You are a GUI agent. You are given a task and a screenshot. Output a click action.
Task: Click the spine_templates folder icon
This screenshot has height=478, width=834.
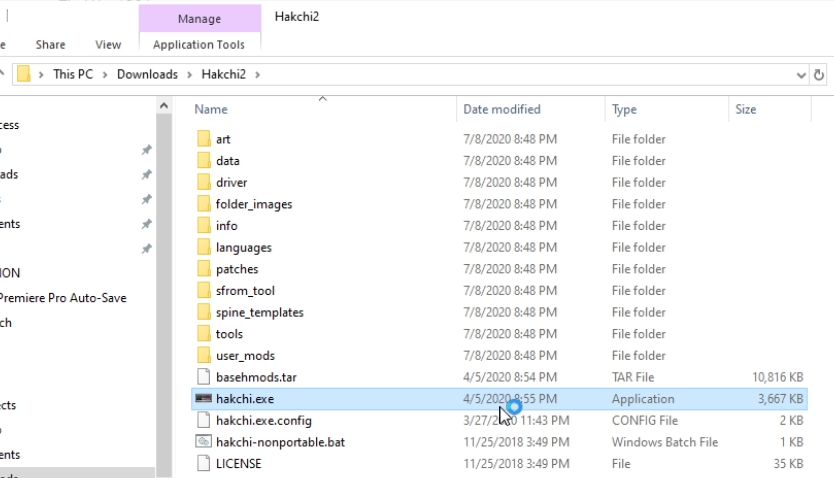click(203, 312)
